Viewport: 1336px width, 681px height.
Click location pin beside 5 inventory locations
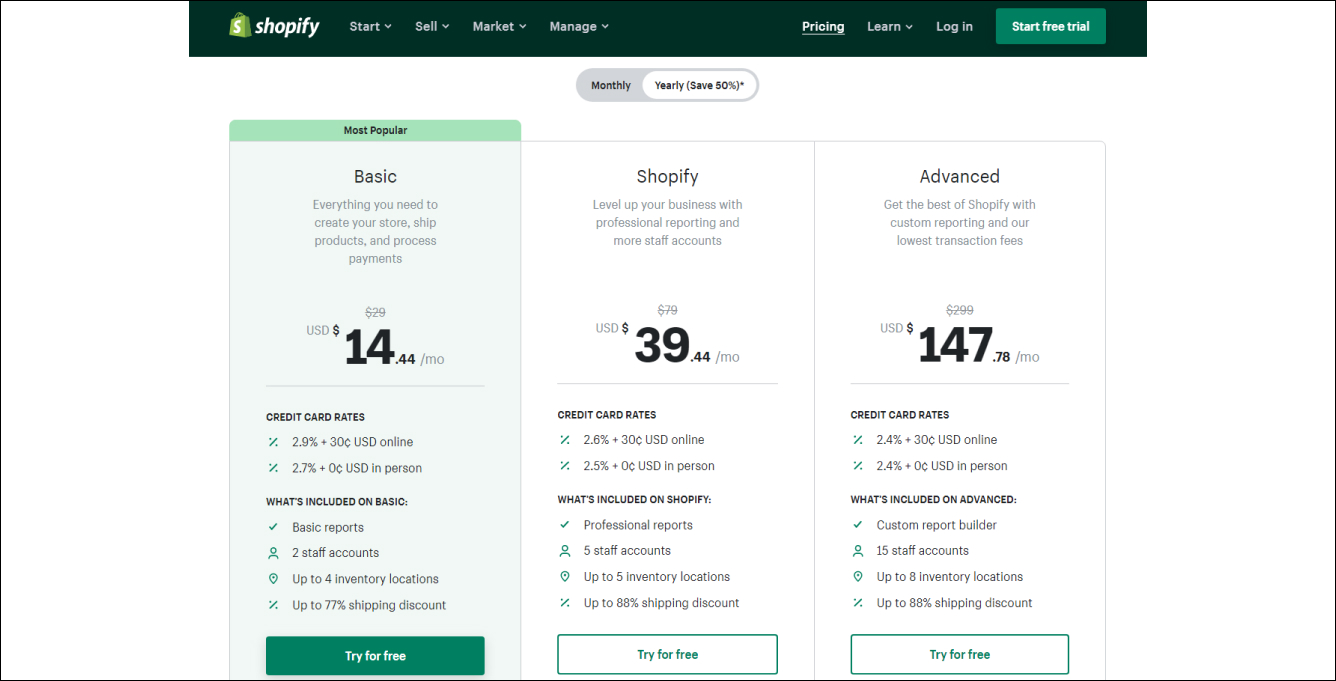click(565, 577)
